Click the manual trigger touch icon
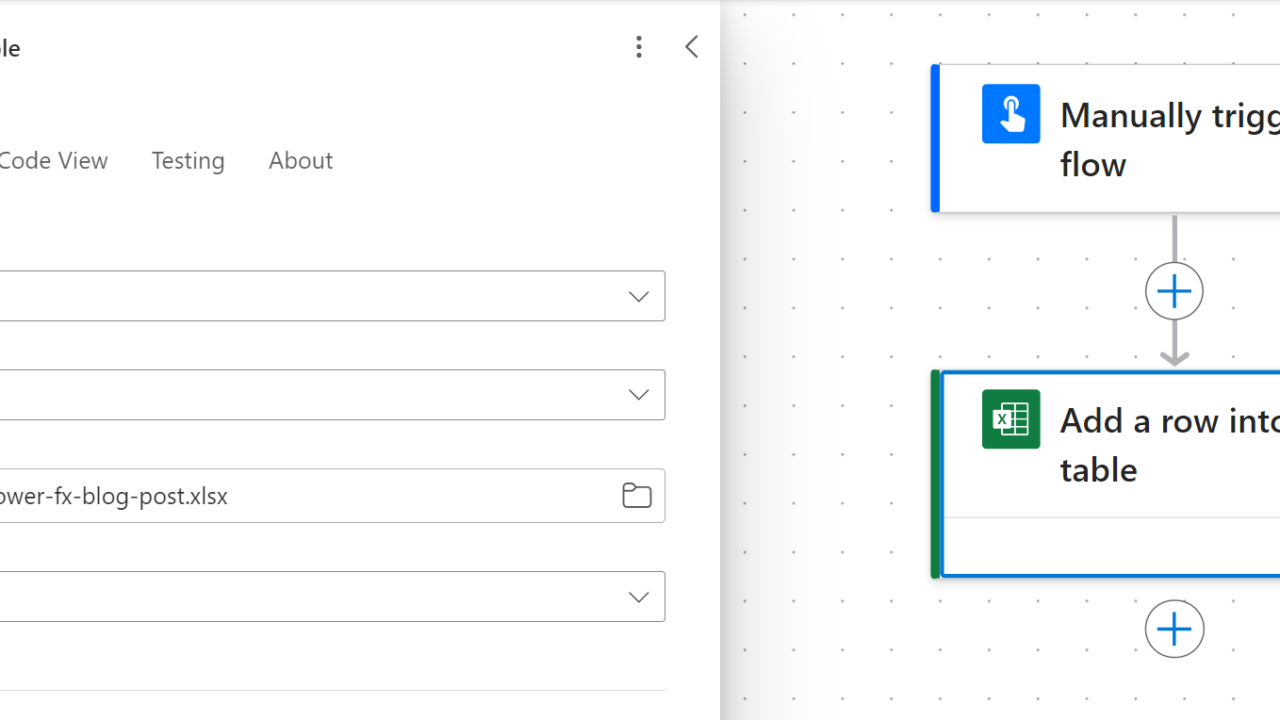This screenshot has width=1280, height=720. pos(1010,114)
